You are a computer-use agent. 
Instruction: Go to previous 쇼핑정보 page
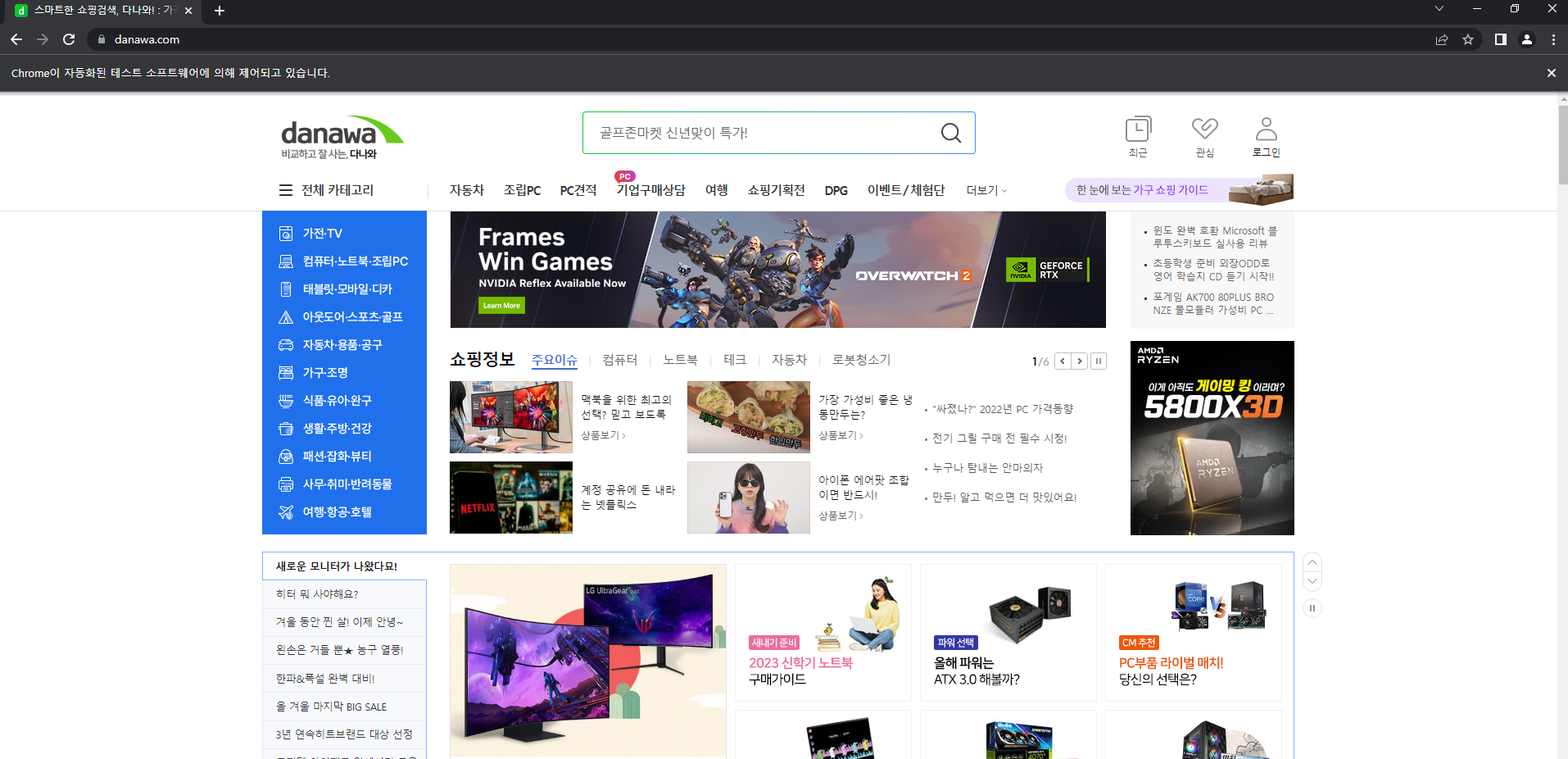pyautogui.click(x=1063, y=361)
